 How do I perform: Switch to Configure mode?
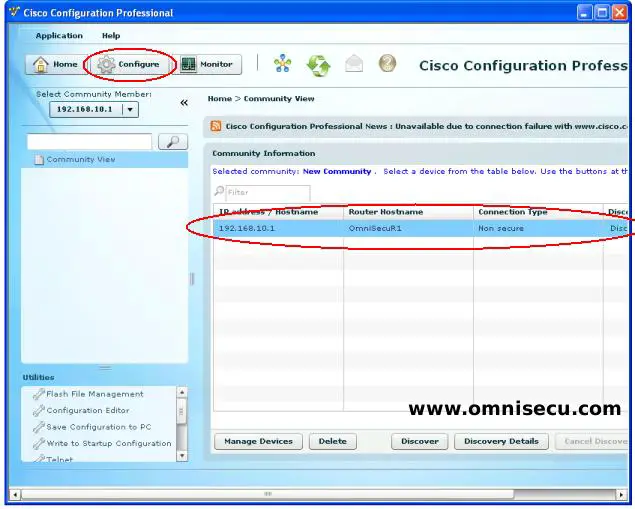click(130, 64)
